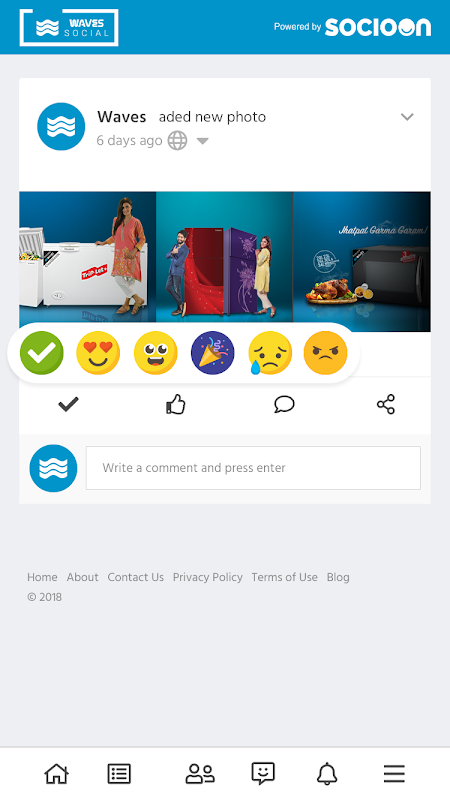
Task: Open comments with the speech bubble icon
Action: pyautogui.click(x=284, y=405)
